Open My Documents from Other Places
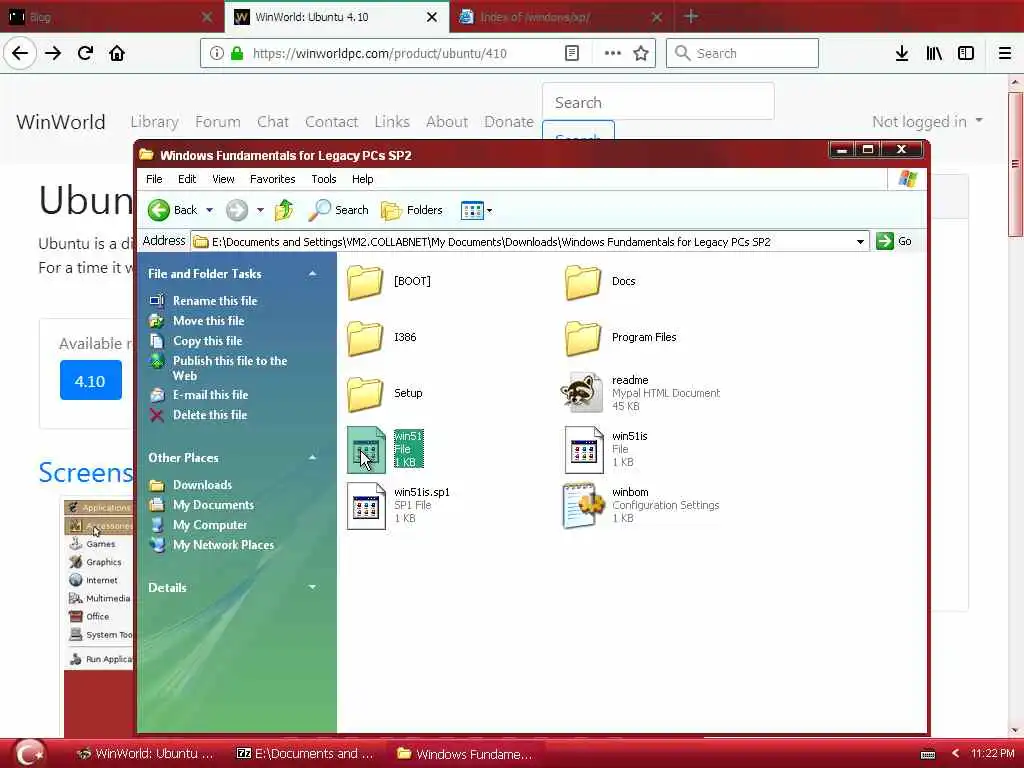 pyautogui.click(x=213, y=505)
